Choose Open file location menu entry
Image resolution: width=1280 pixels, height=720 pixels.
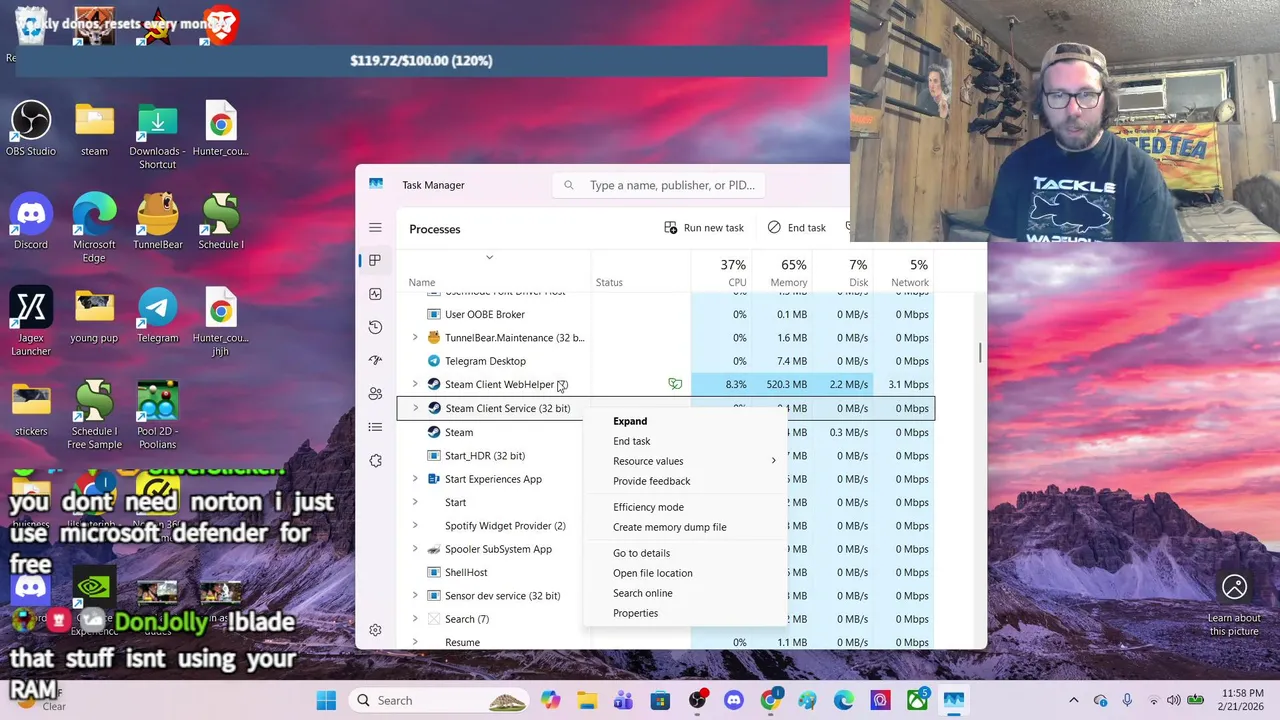[685, 573]
